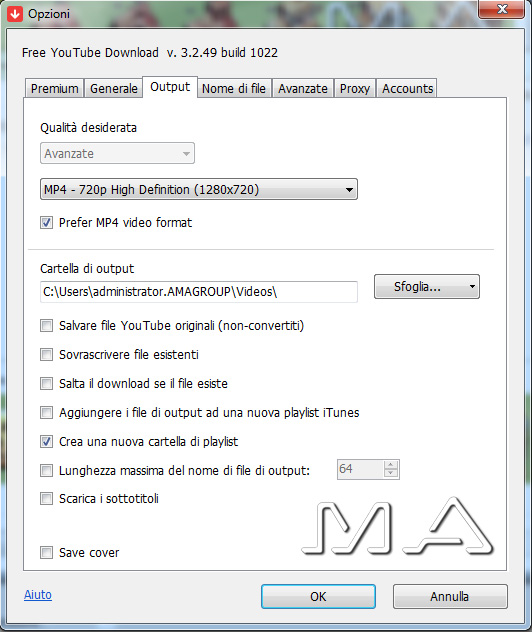The width and height of the screenshot is (532, 632).
Task: Check Sovrascrivere file esistenti
Action: [x=46, y=354]
